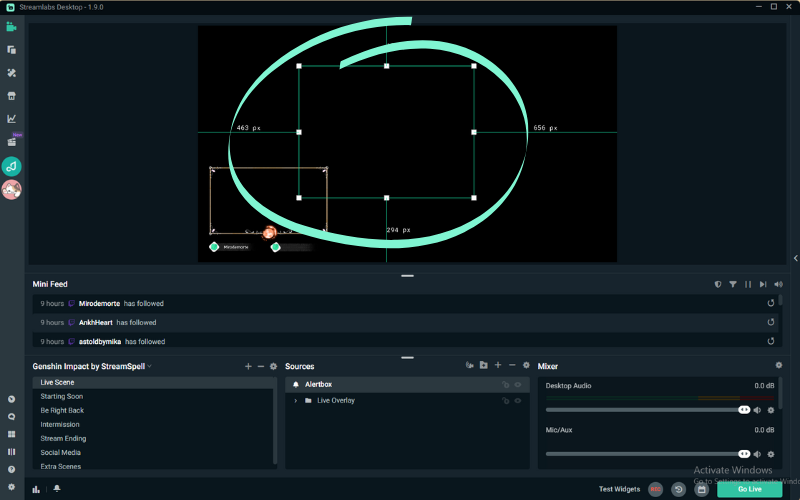Screen dimensions: 800x500
Task: Lock the Alertbox source
Action: tap(505, 385)
